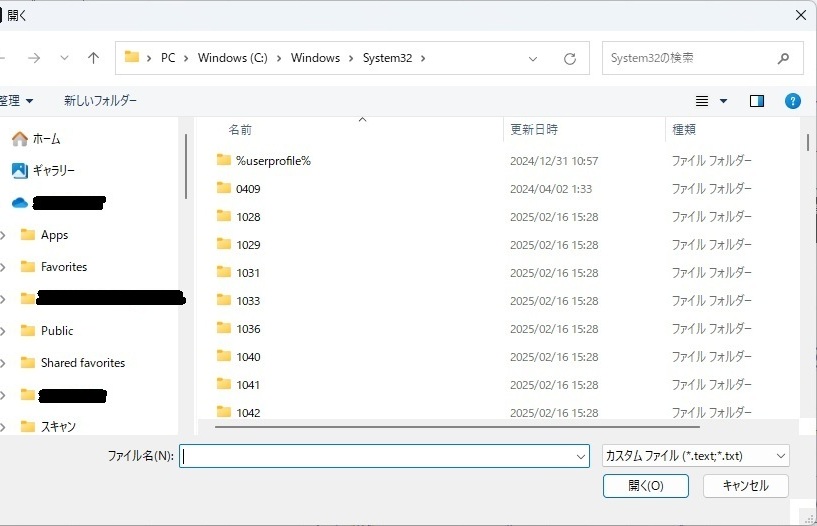Image resolution: width=817 pixels, height=526 pixels.
Task: Expand the Apps folder tree node
Action: pyautogui.click(x=4, y=235)
